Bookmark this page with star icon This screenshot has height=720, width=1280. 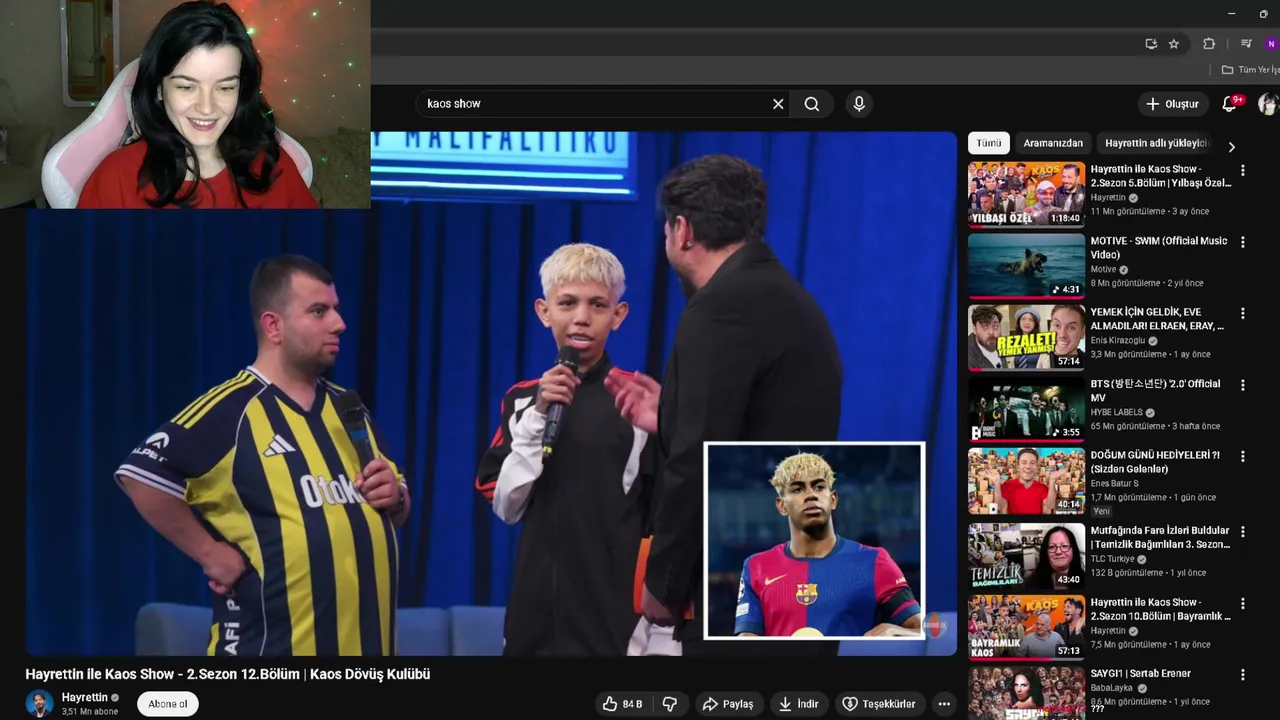[1174, 44]
